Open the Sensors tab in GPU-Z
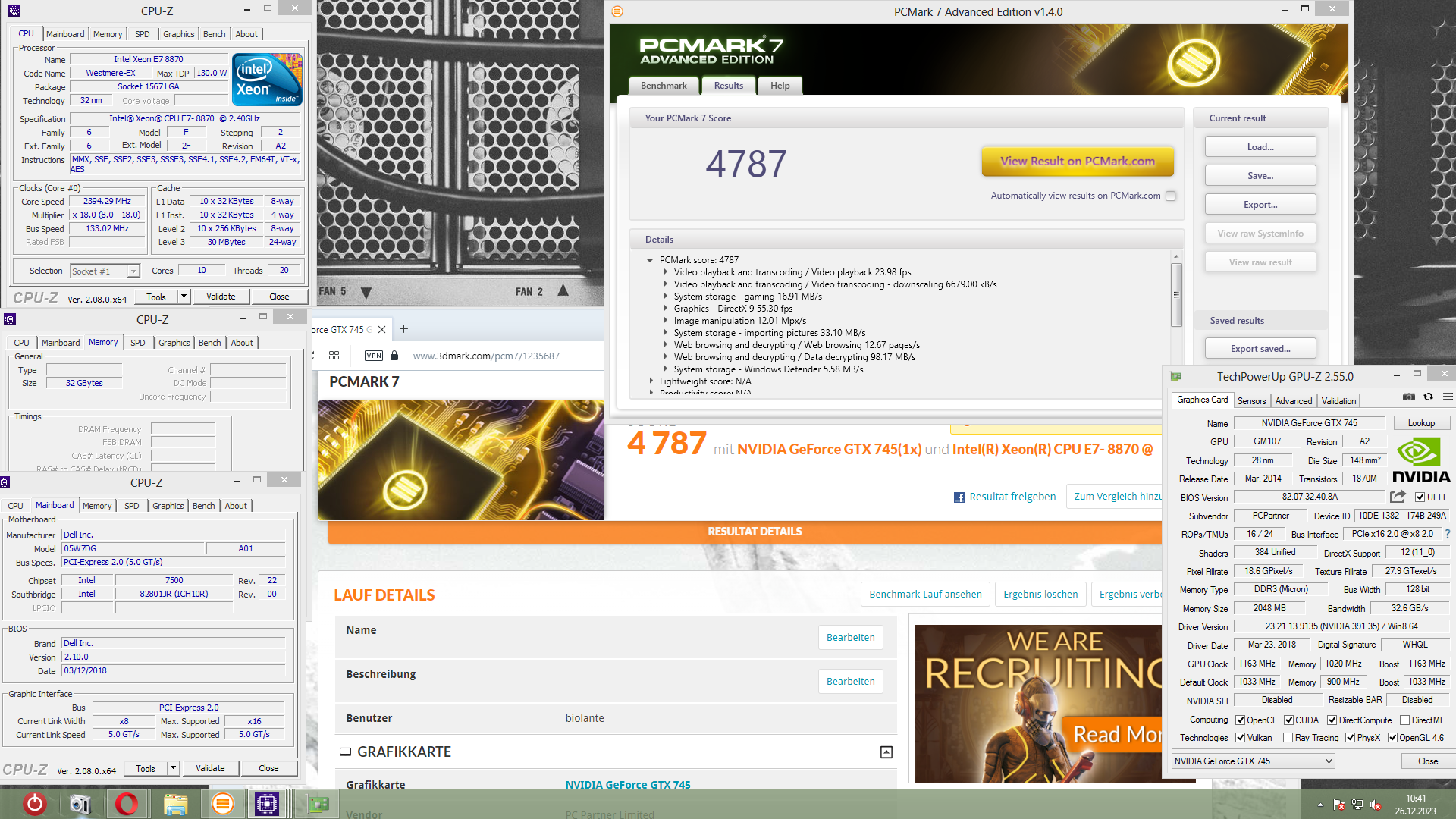Viewport: 1456px width, 819px height. click(x=1252, y=401)
